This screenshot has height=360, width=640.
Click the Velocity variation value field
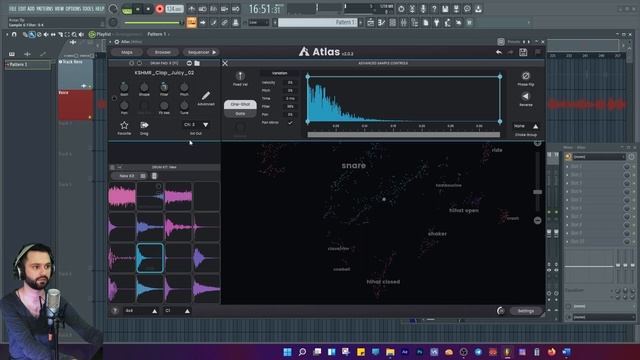(x=290, y=82)
